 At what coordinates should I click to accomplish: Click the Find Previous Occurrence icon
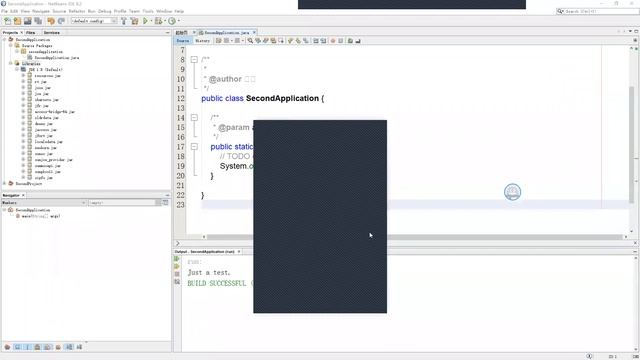pyautogui.click(x=258, y=41)
